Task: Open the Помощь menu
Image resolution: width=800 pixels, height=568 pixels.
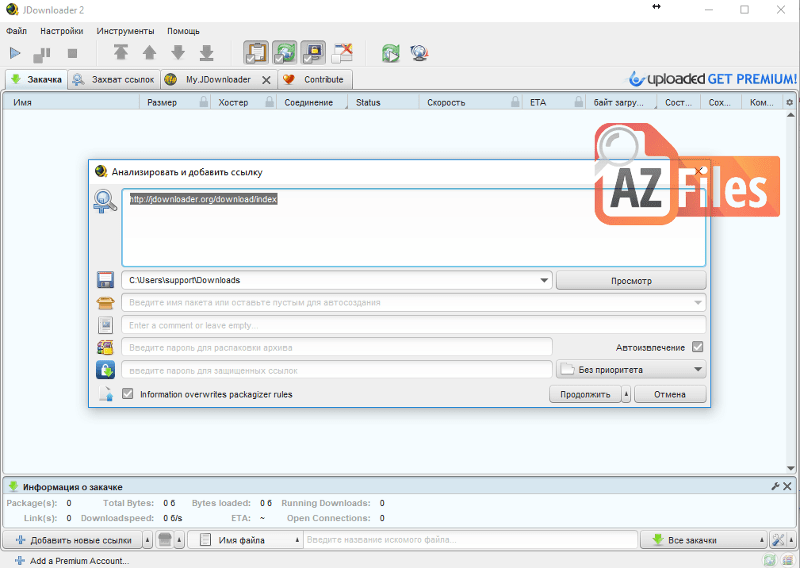Action: coord(183,31)
